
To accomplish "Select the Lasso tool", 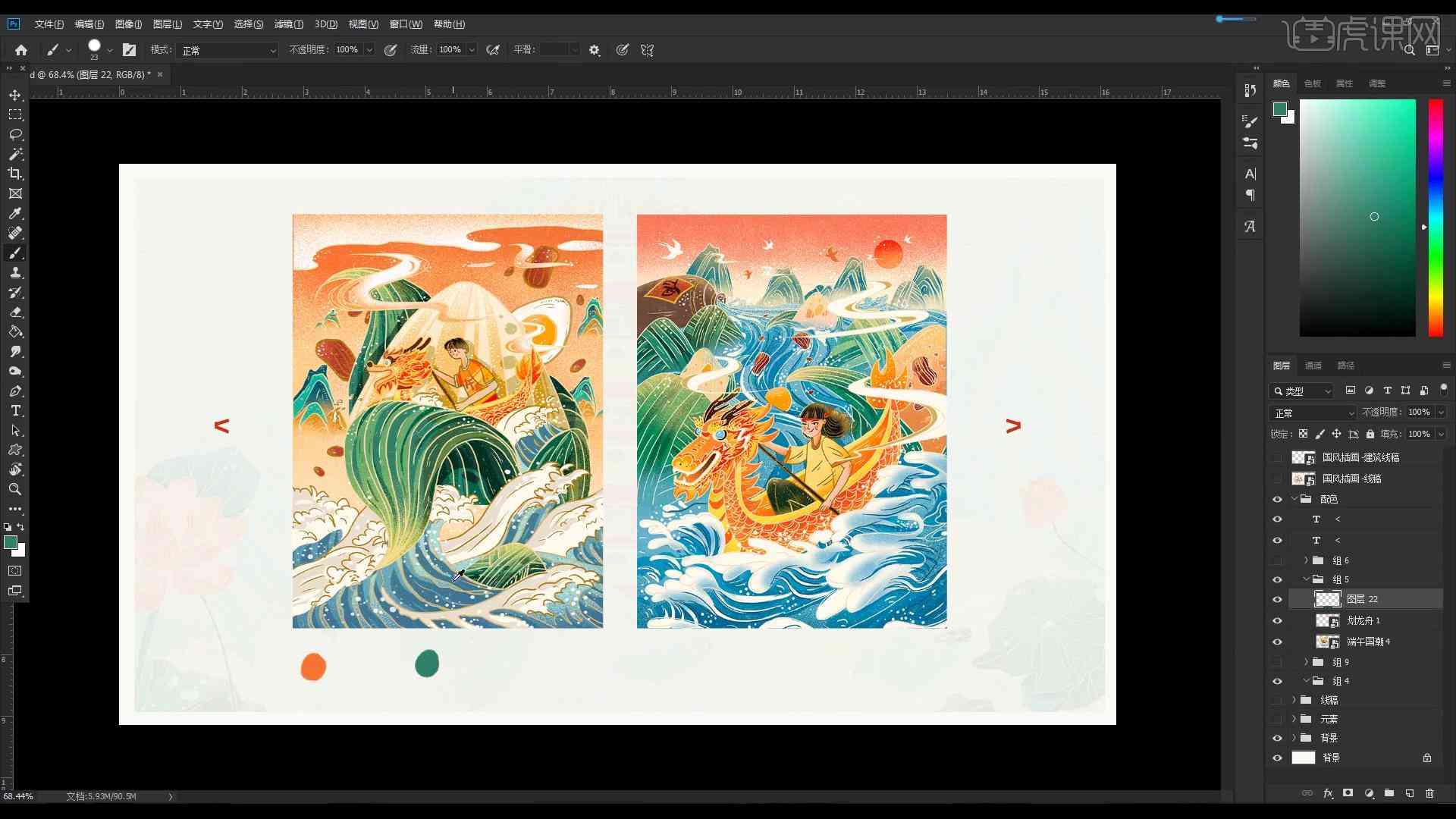I will point(15,134).
